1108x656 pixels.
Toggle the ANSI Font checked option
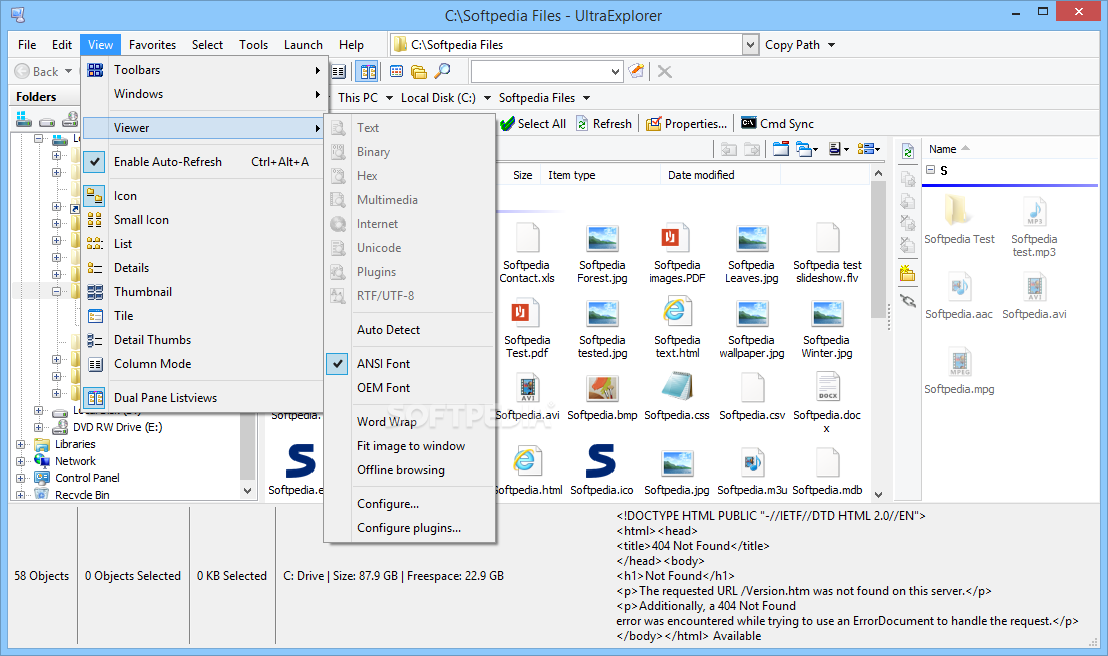tap(410, 363)
